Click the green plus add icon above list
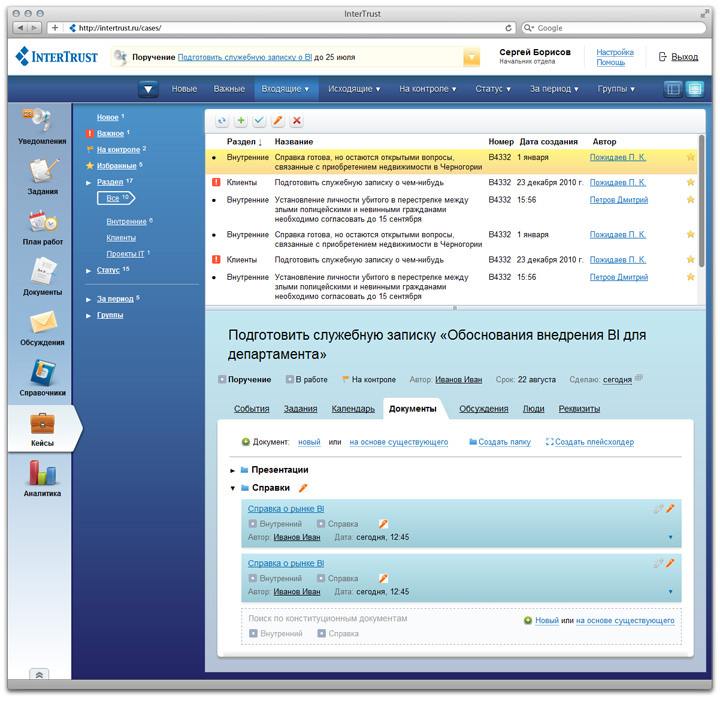 [241, 121]
